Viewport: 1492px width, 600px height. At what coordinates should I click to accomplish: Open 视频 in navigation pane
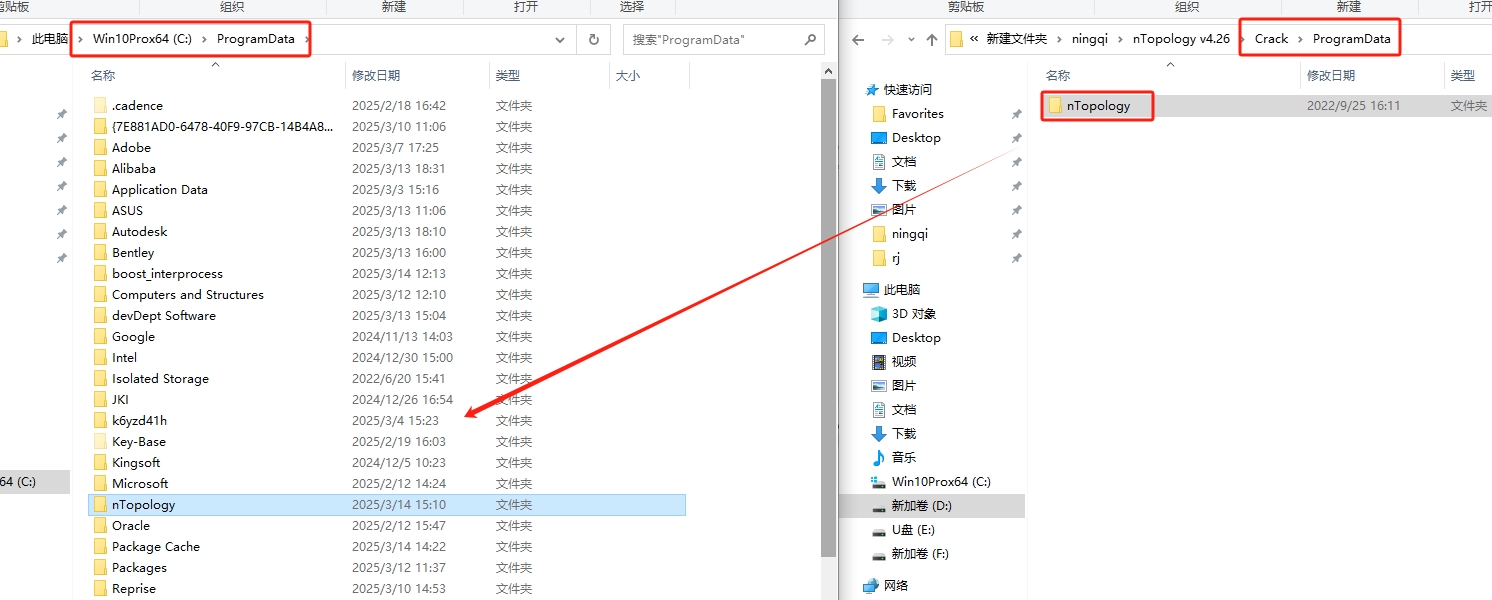pyautogui.click(x=903, y=361)
